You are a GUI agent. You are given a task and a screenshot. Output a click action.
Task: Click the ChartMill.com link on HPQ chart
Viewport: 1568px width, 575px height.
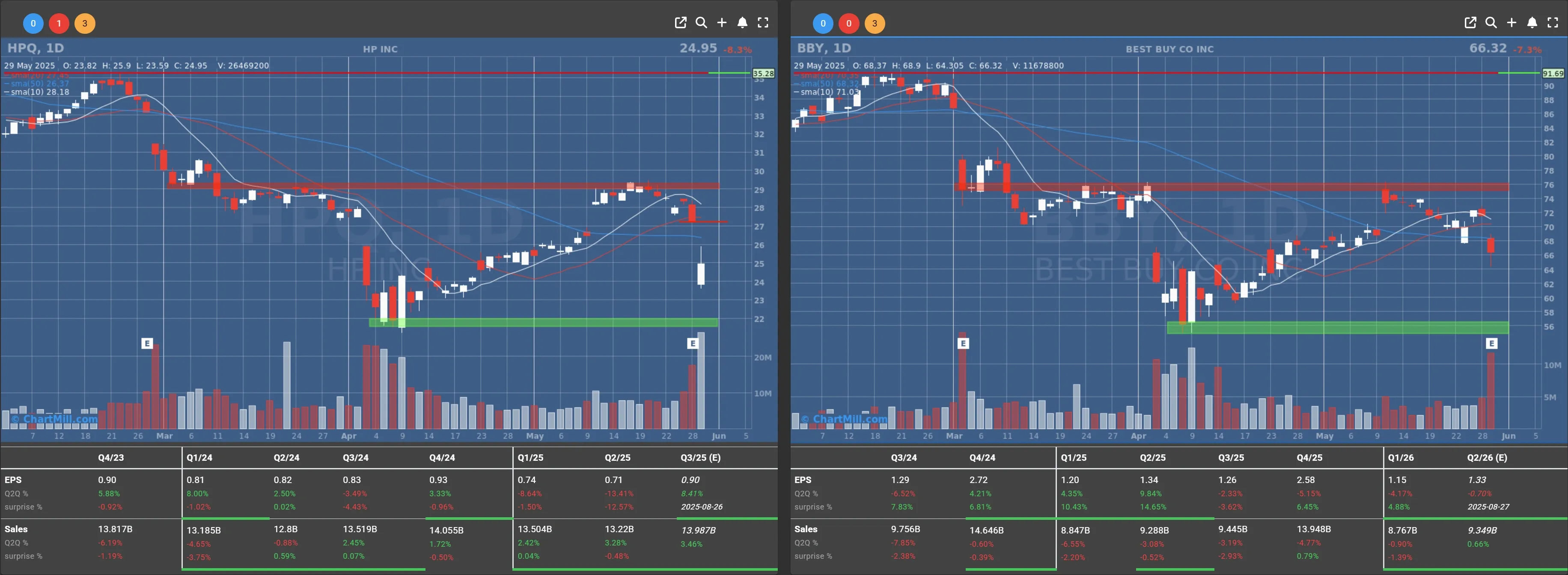[x=55, y=418]
